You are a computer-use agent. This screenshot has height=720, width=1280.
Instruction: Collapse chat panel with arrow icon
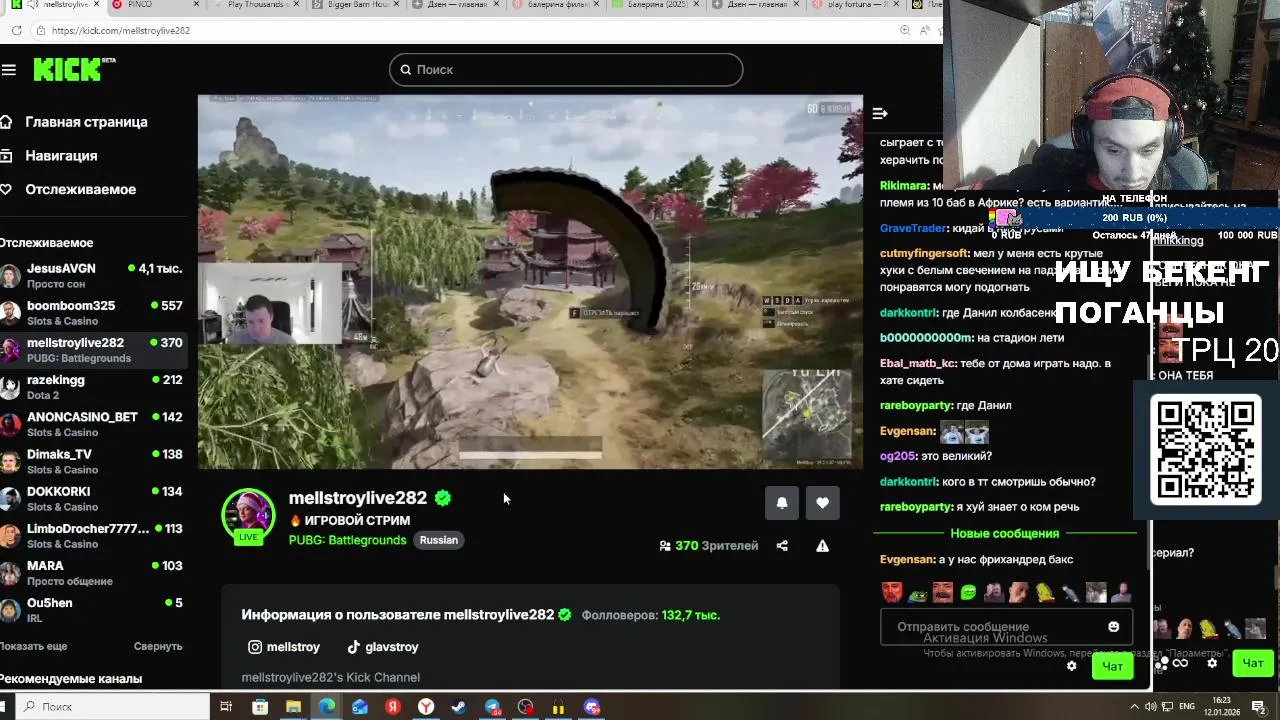point(880,114)
